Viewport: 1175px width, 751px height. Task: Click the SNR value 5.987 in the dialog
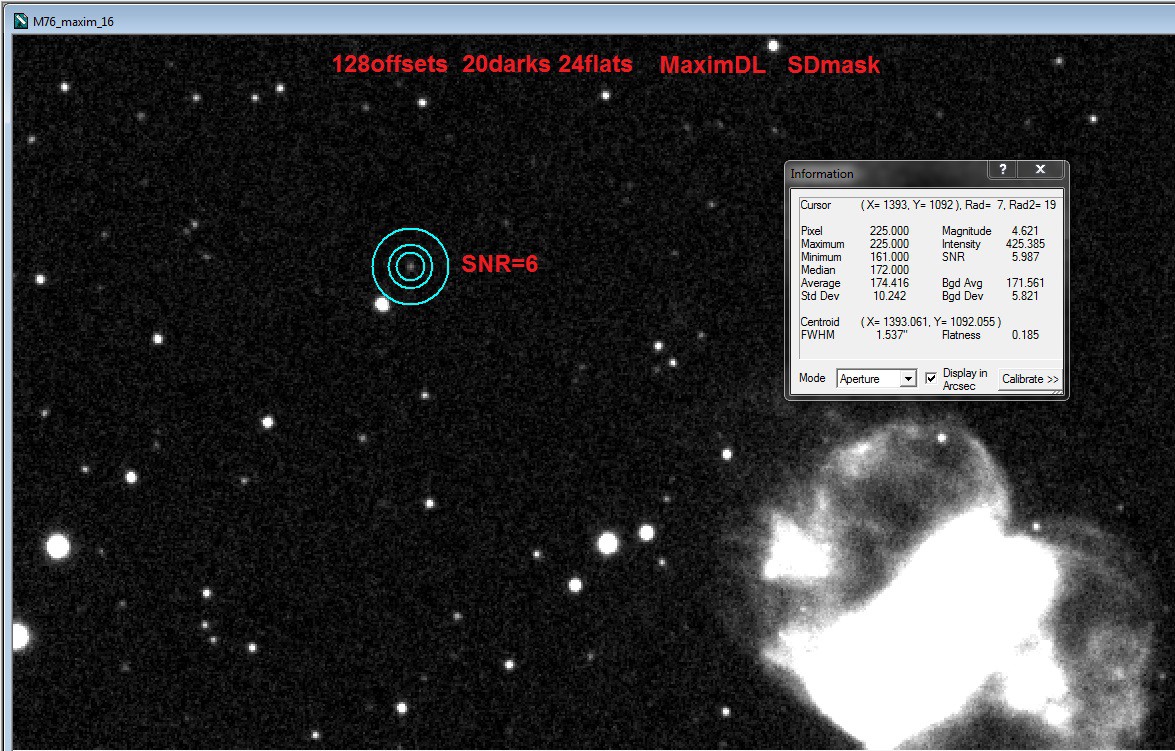click(1026, 256)
